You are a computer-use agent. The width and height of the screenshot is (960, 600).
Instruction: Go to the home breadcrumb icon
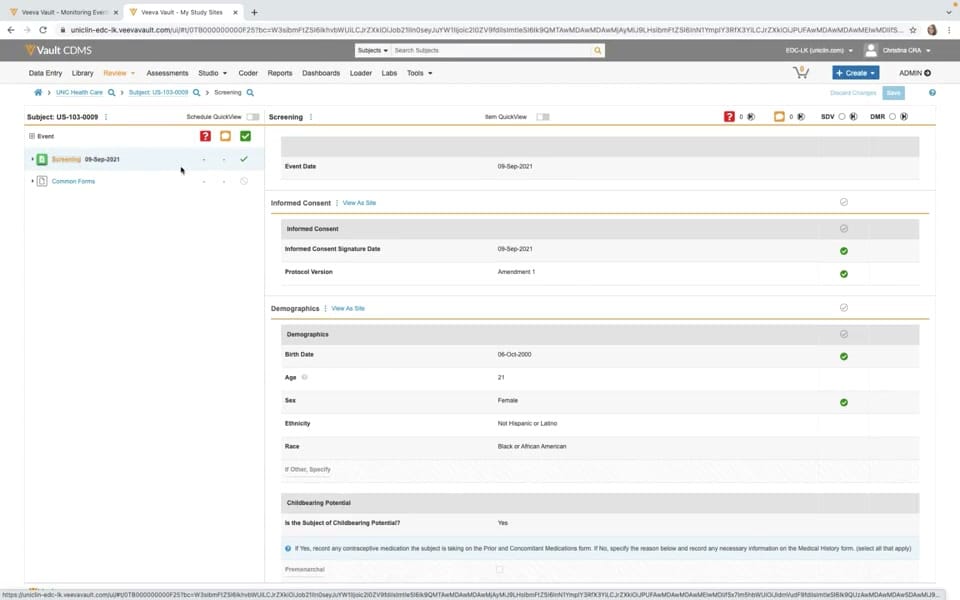tap(38, 92)
